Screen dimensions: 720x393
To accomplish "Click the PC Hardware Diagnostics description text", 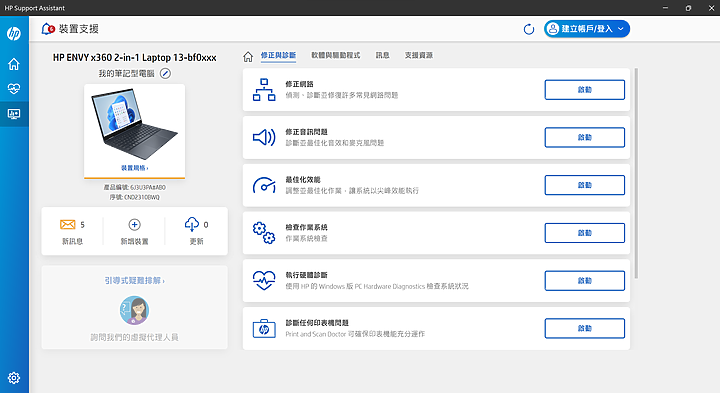I will pos(377,286).
